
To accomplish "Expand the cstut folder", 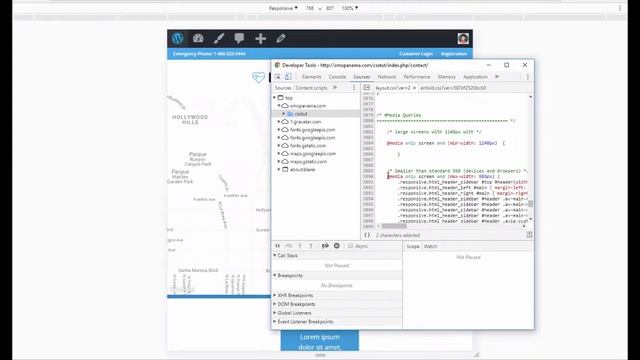I will (284, 113).
